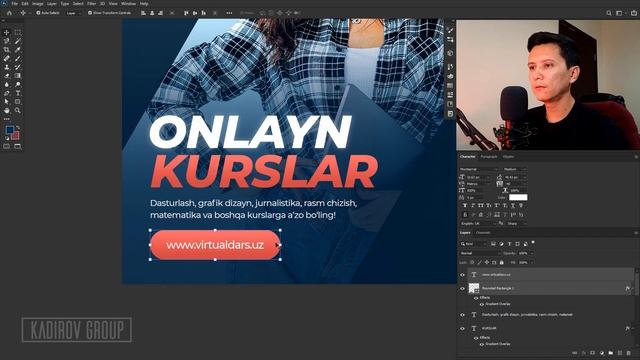640x360 pixels.
Task: Toggle Gradient Overlay visibility under Rounded Rectangle 1
Action: click(482, 304)
